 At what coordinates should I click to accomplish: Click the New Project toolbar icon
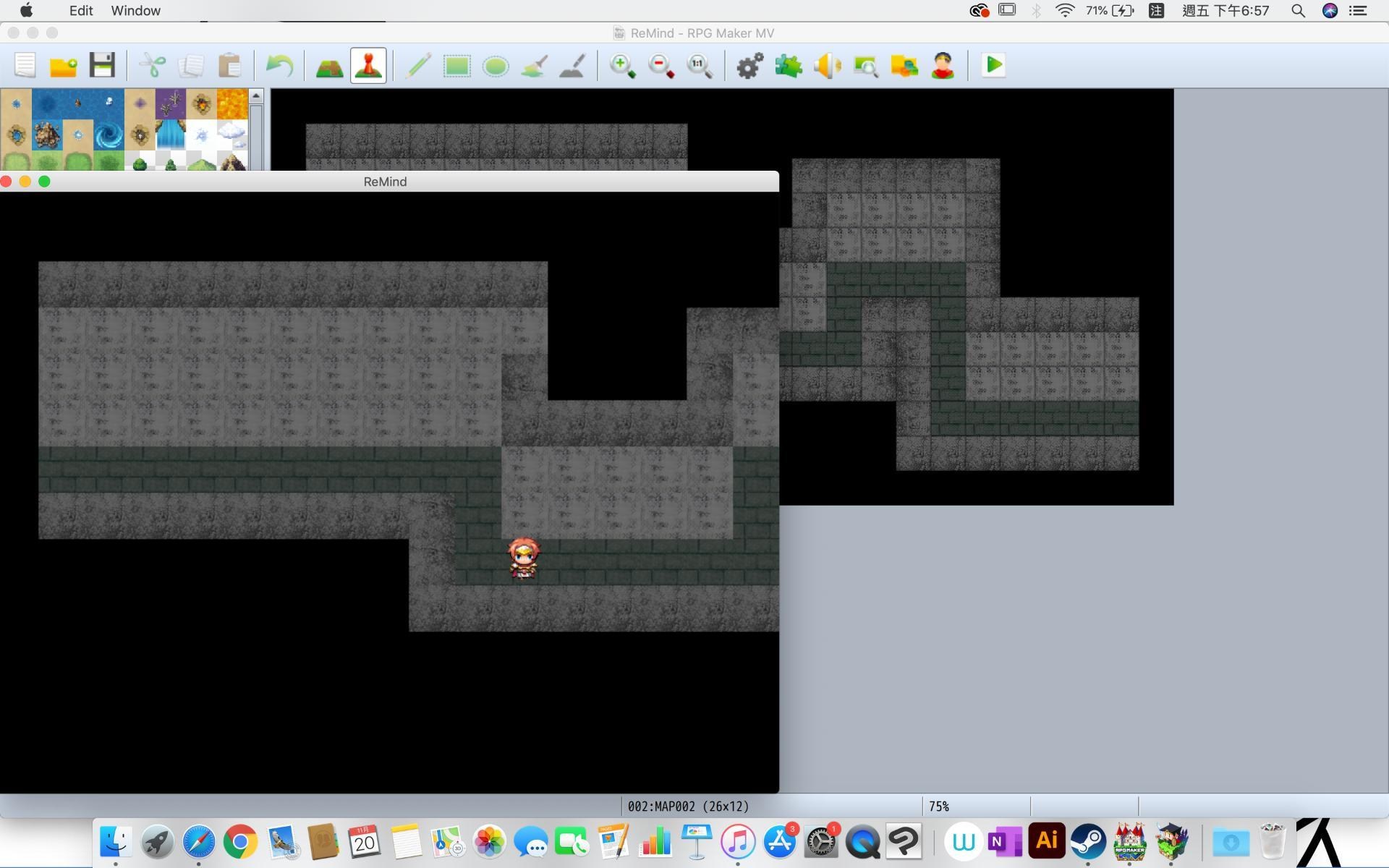coord(25,66)
